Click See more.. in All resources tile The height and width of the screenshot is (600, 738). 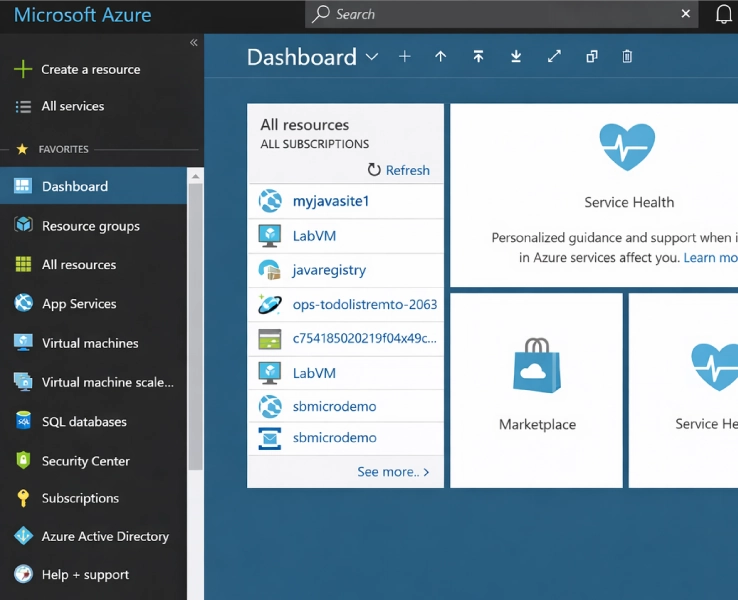pyautogui.click(x=393, y=472)
